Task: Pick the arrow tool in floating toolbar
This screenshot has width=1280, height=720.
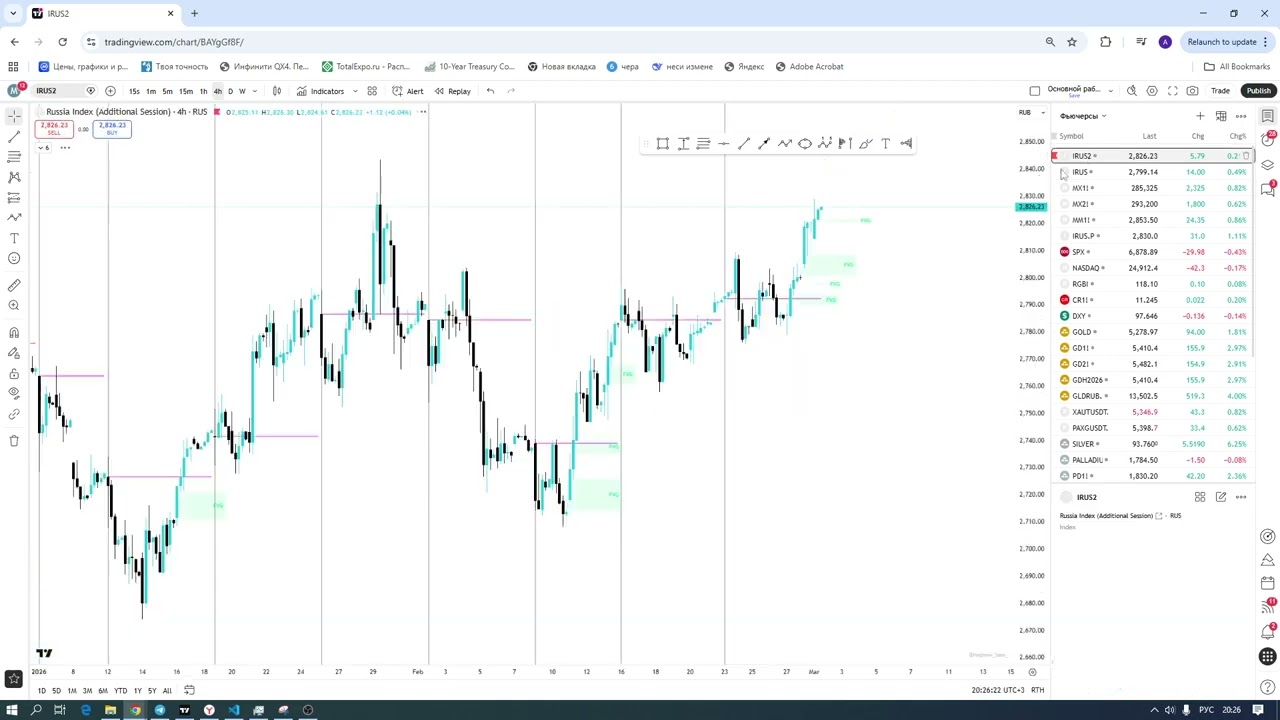Action: click(764, 144)
